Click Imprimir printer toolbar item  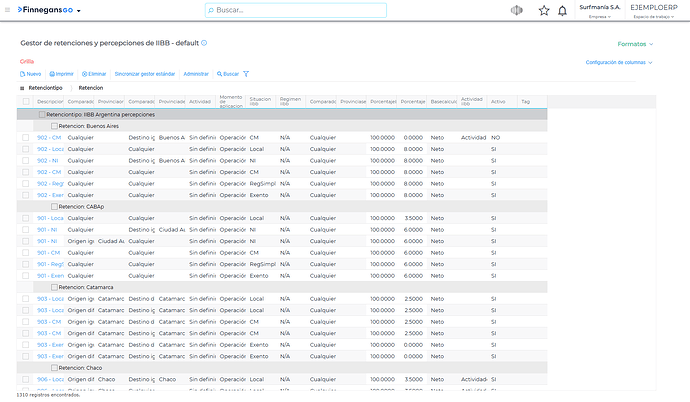[61, 74]
